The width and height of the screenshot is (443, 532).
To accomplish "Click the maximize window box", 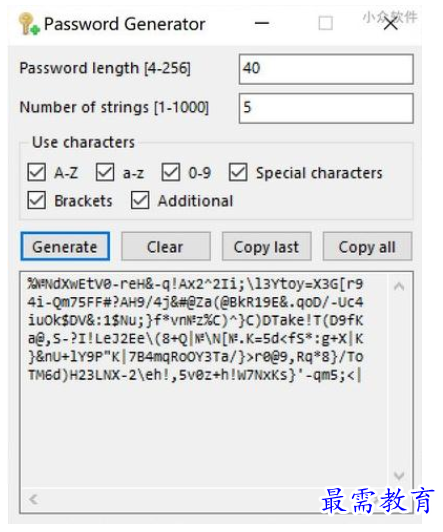I will point(326,23).
